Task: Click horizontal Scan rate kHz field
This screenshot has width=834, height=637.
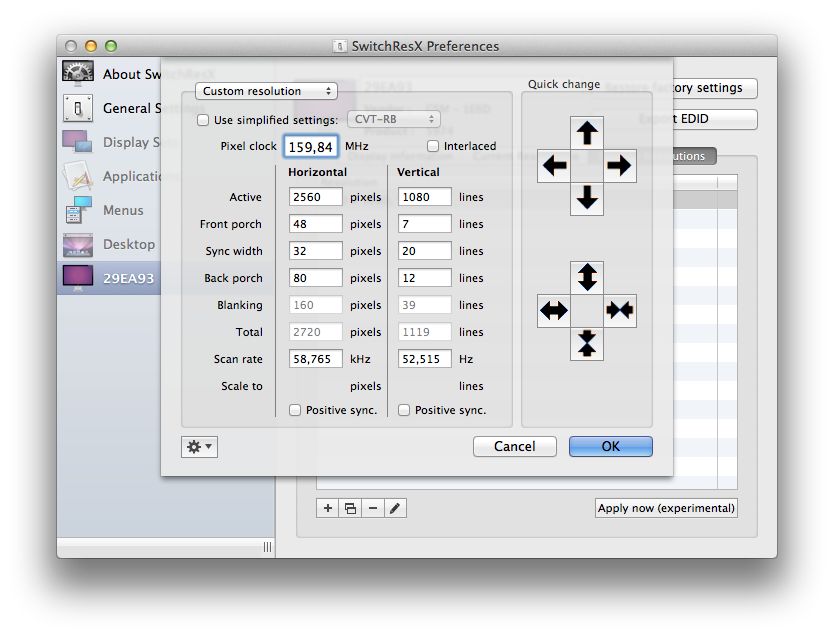Action: [316, 359]
